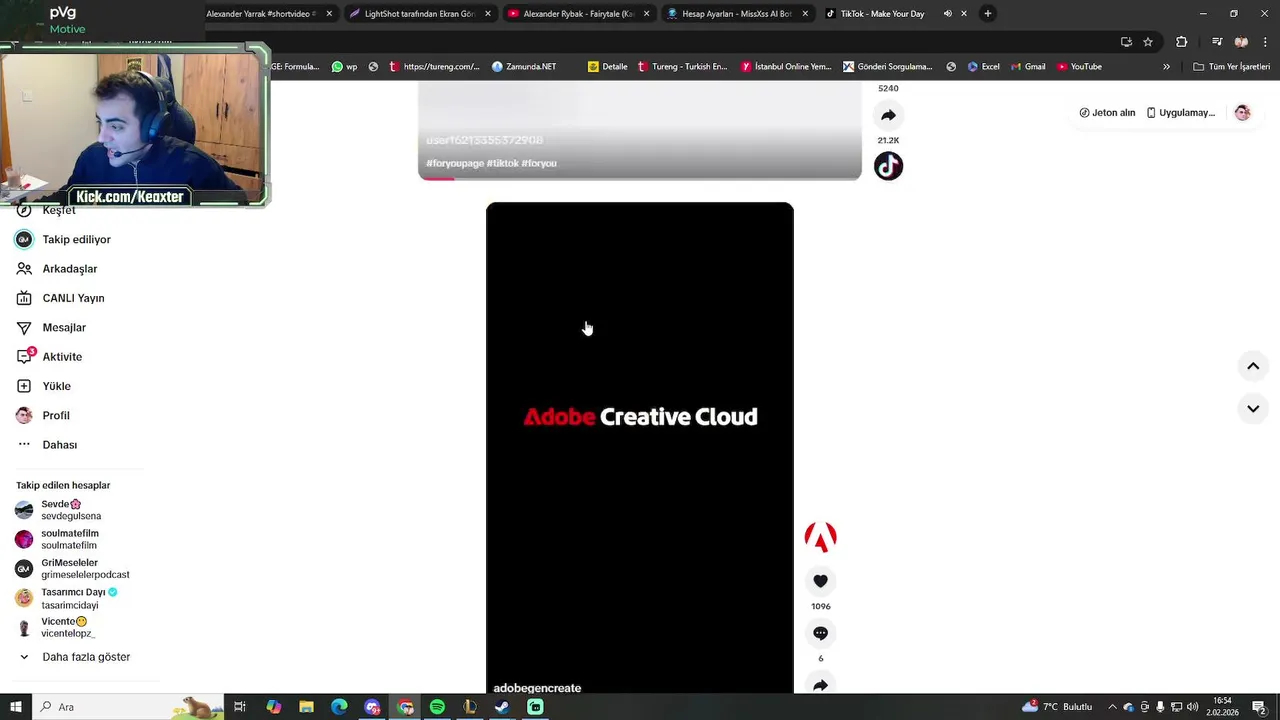Open File Explorer from the taskbar
Image resolution: width=1280 pixels, height=720 pixels.
coord(306,707)
